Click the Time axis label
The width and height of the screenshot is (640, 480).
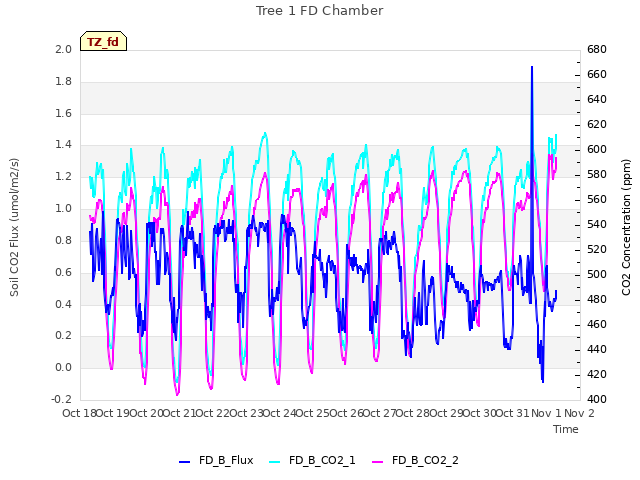click(x=566, y=429)
